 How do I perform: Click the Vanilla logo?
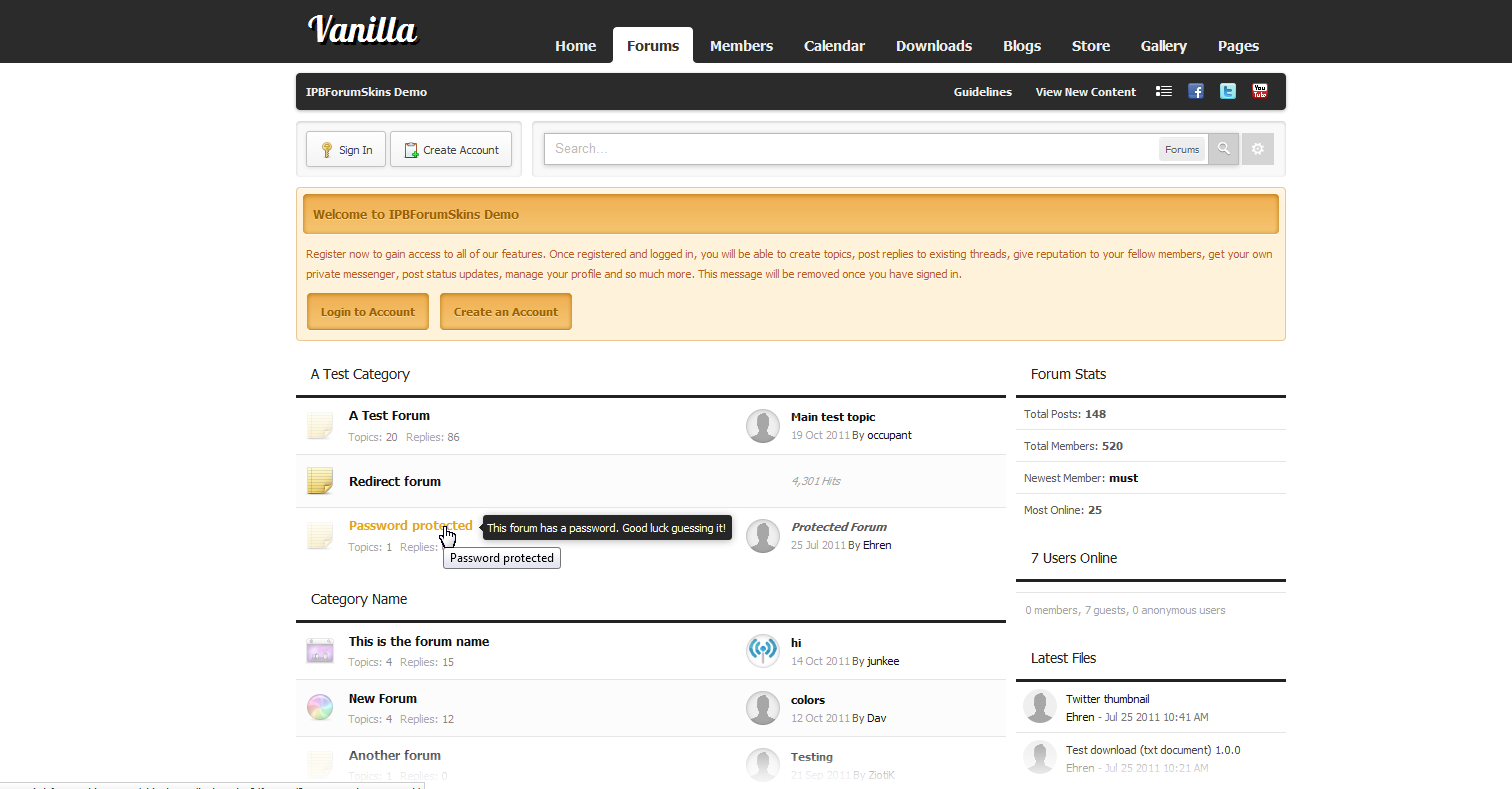[x=363, y=30]
